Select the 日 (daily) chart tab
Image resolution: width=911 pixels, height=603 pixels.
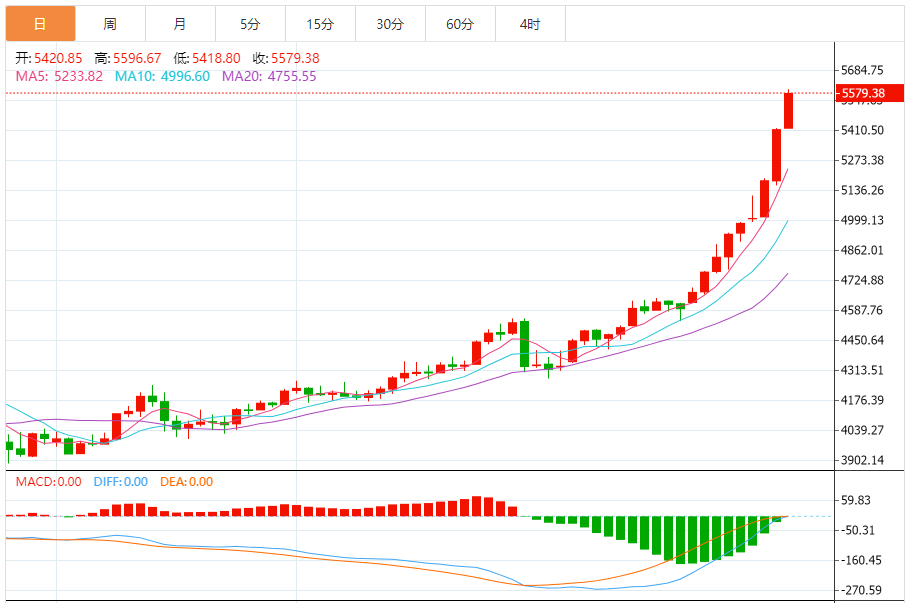point(39,23)
